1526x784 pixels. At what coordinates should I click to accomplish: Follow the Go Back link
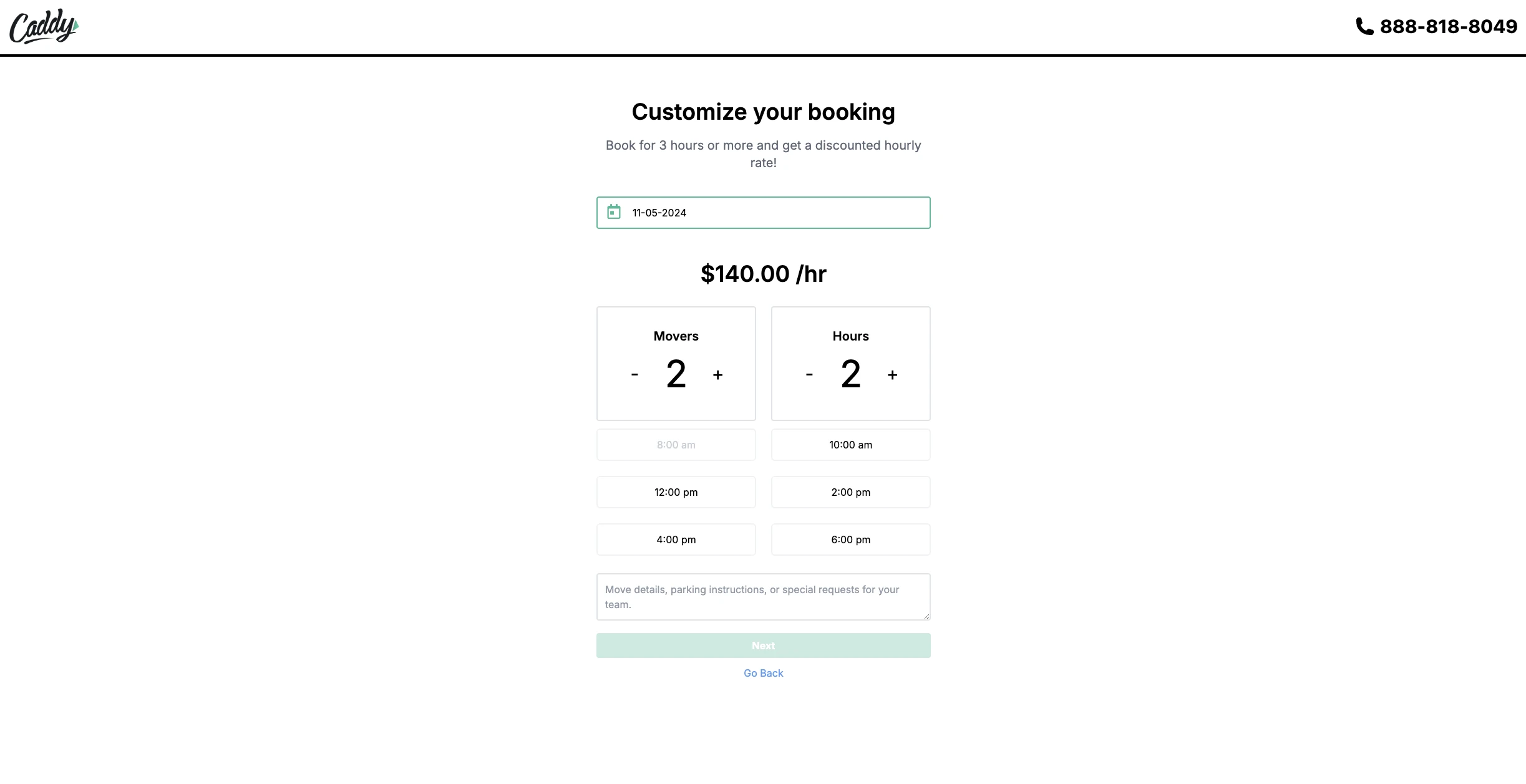point(763,673)
